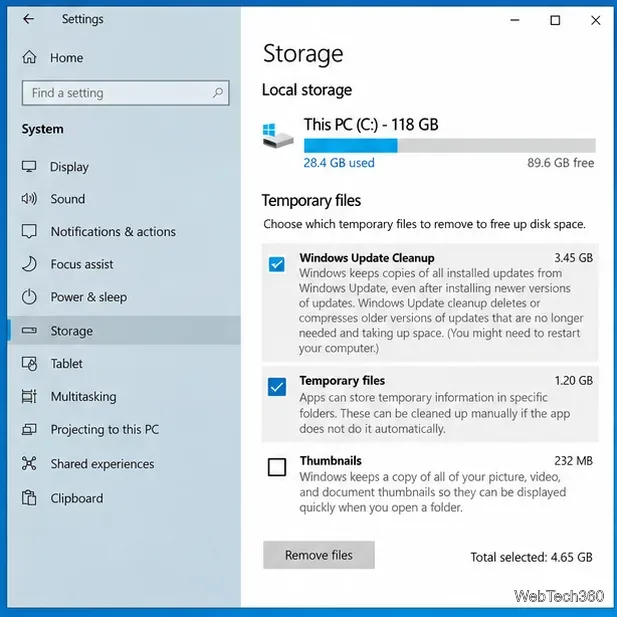Click the This PC drive icon
Screen dimensions: 617x617
278,135
